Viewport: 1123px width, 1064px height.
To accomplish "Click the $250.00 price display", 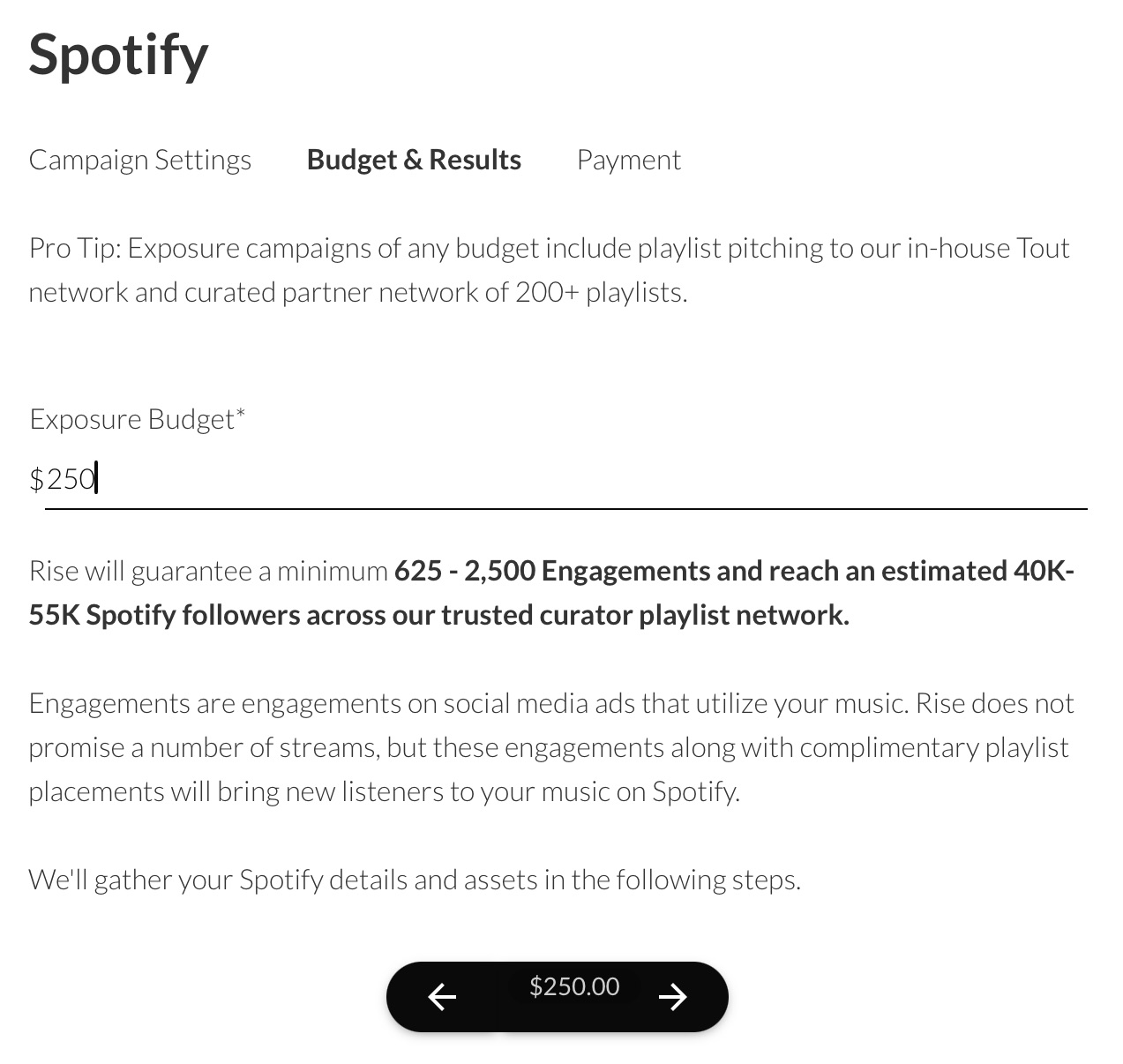I will 573,985.
